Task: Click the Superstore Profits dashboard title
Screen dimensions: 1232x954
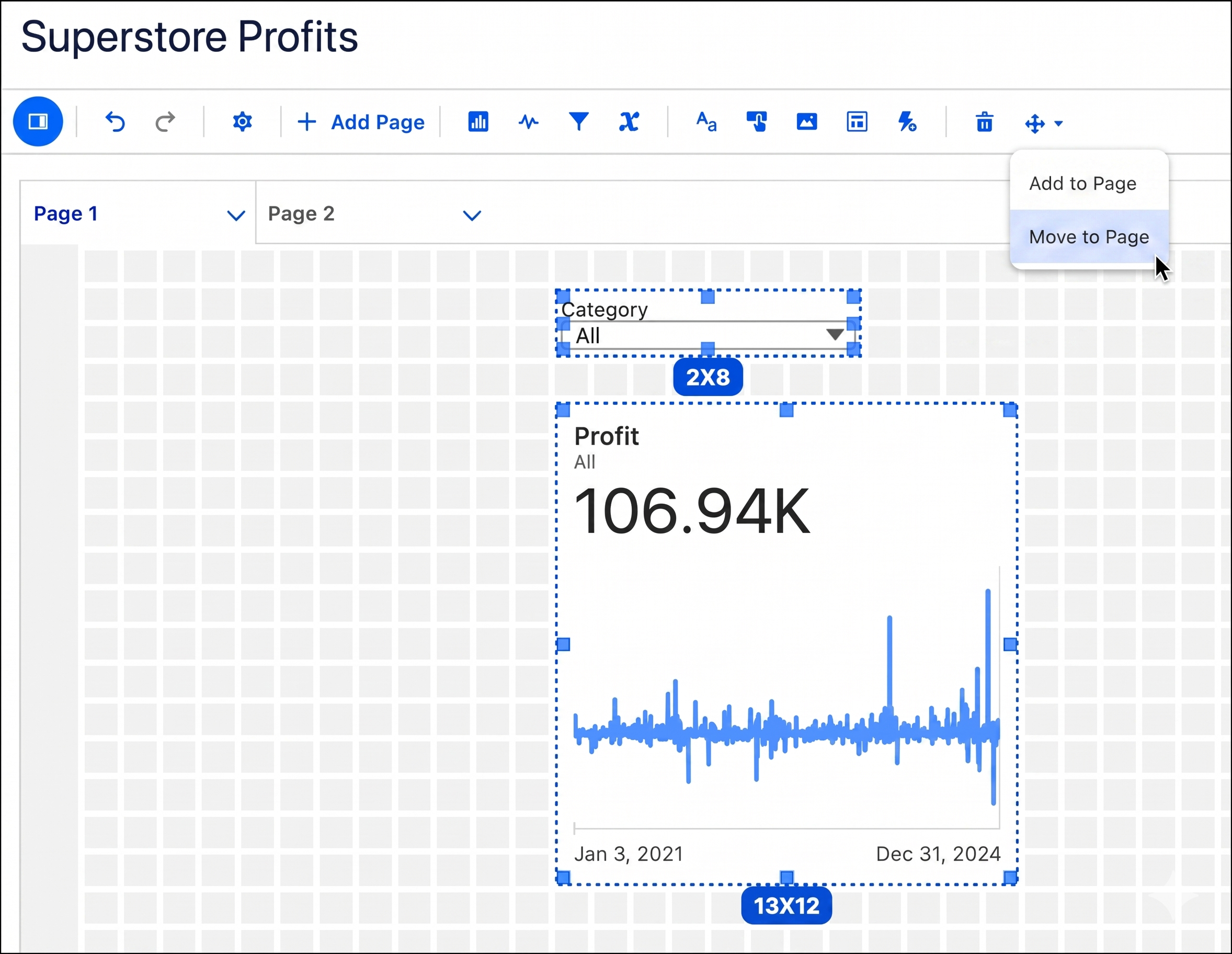Action: tap(189, 37)
